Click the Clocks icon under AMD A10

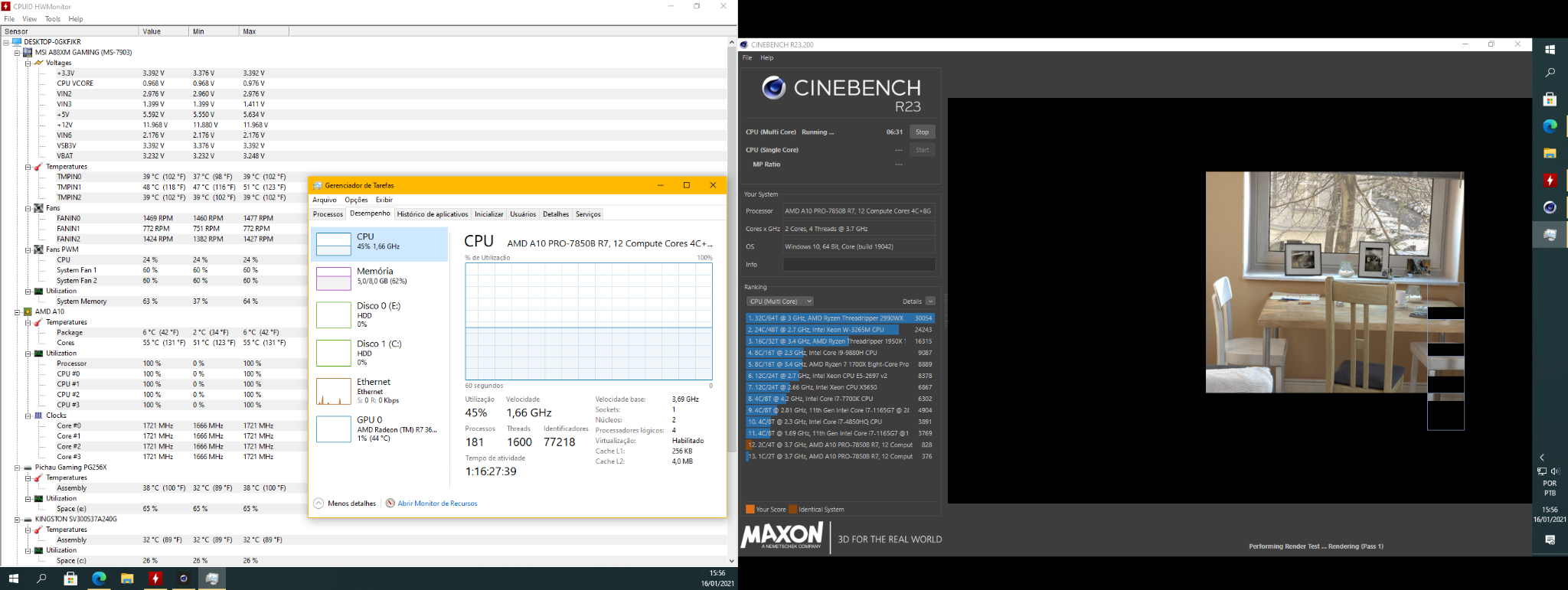click(38, 416)
